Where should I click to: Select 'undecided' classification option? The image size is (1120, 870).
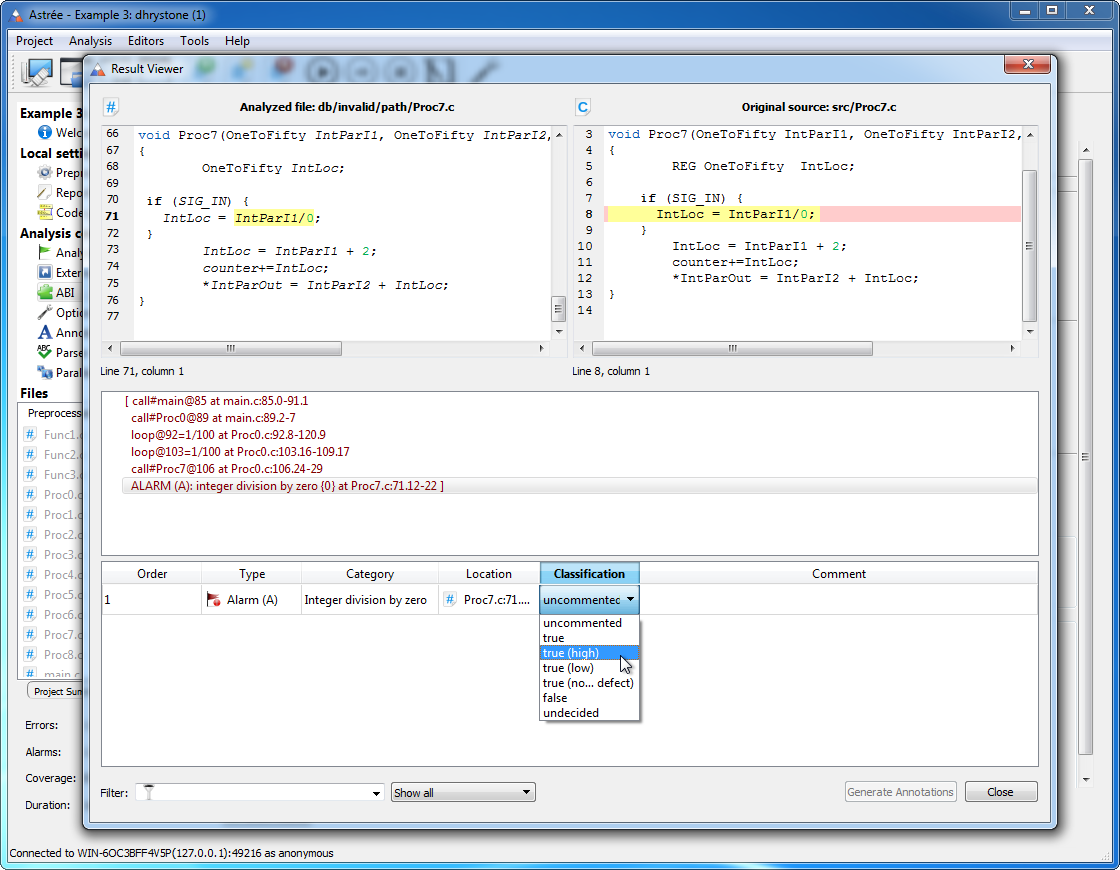pyautogui.click(x=589, y=713)
